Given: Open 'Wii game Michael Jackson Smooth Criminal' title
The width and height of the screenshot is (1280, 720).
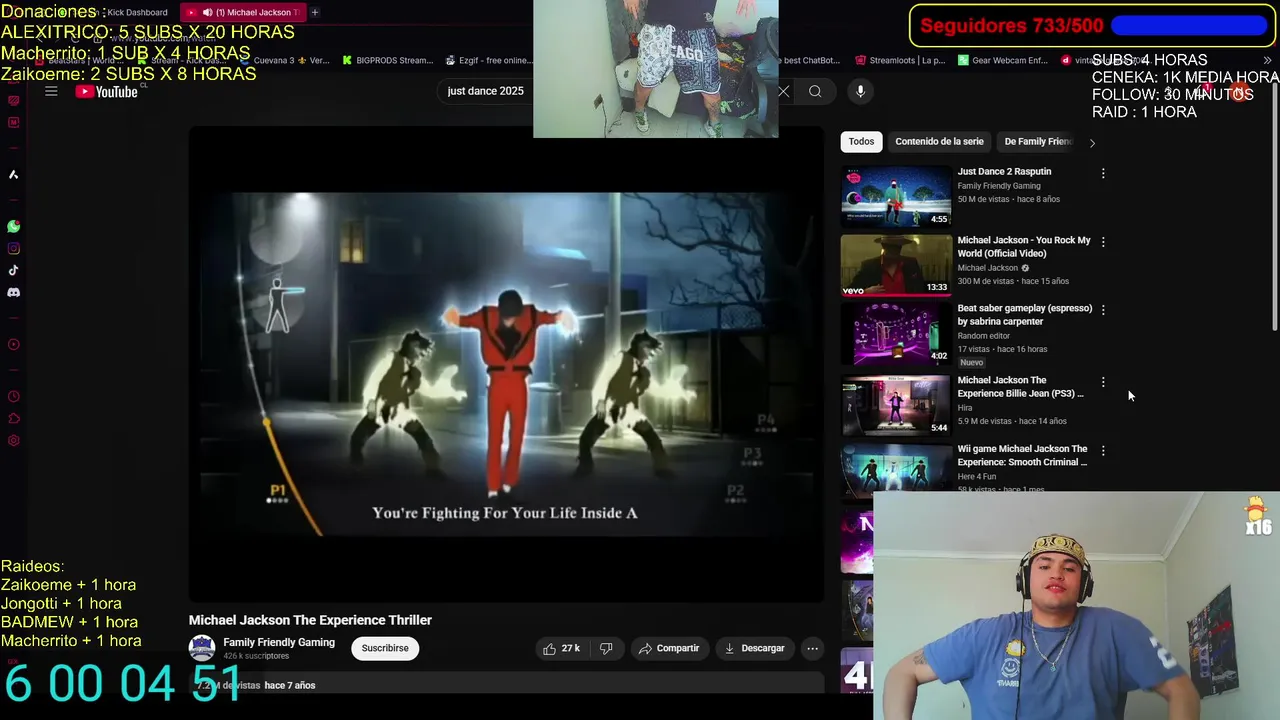Looking at the screenshot, I should (1022, 456).
